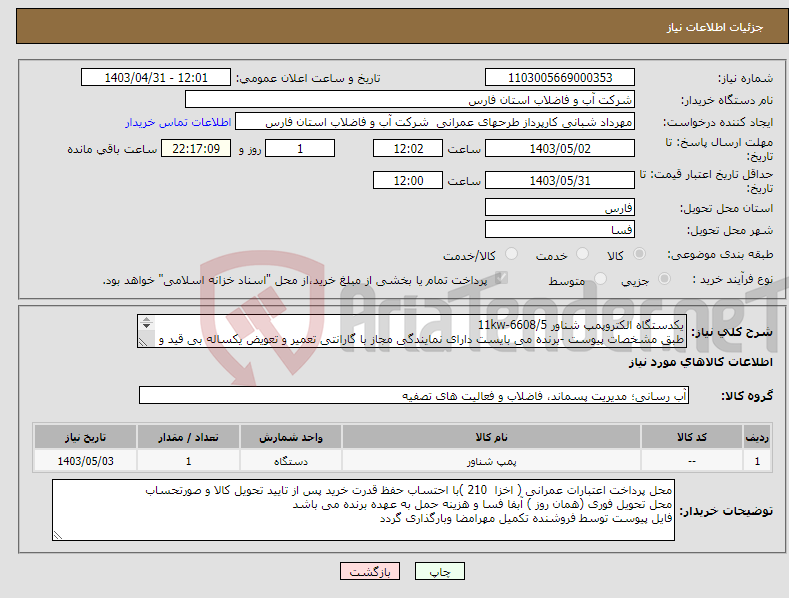Select the خدمت radio button
Viewport: 789px width, 598px height.
[582, 254]
